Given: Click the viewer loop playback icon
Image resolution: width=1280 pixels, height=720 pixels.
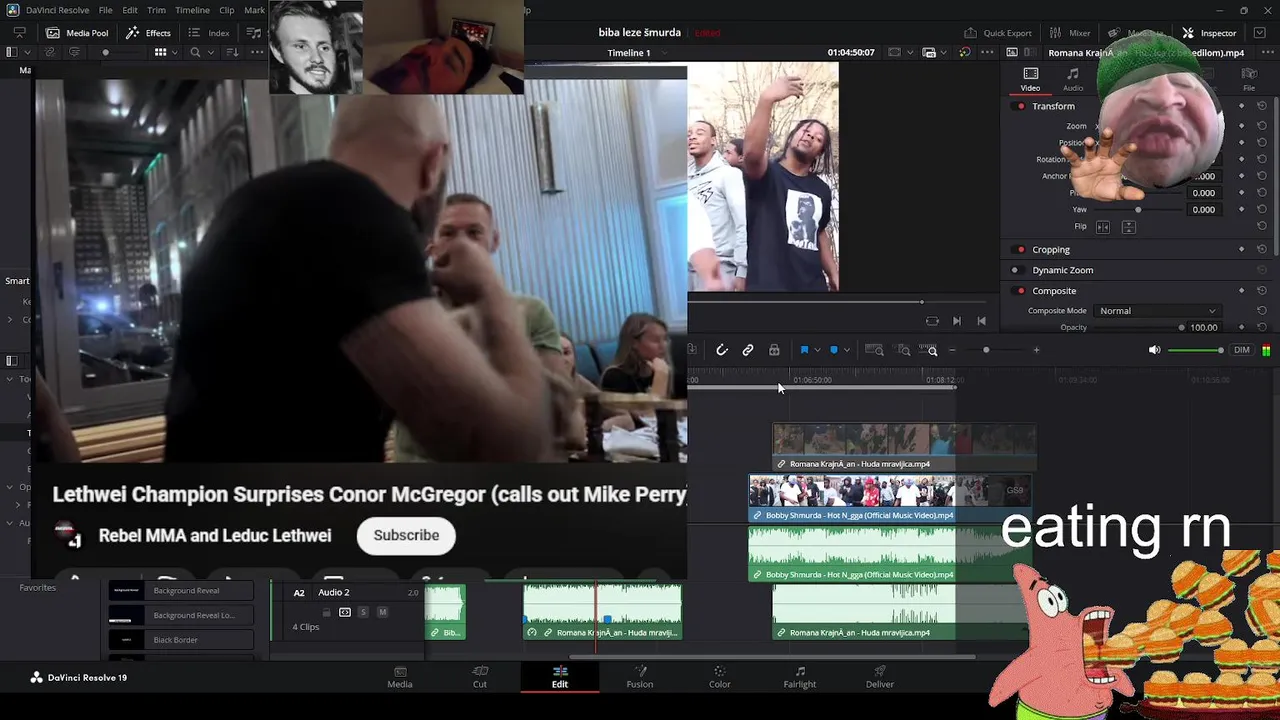Looking at the screenshot, I should 932,321.
